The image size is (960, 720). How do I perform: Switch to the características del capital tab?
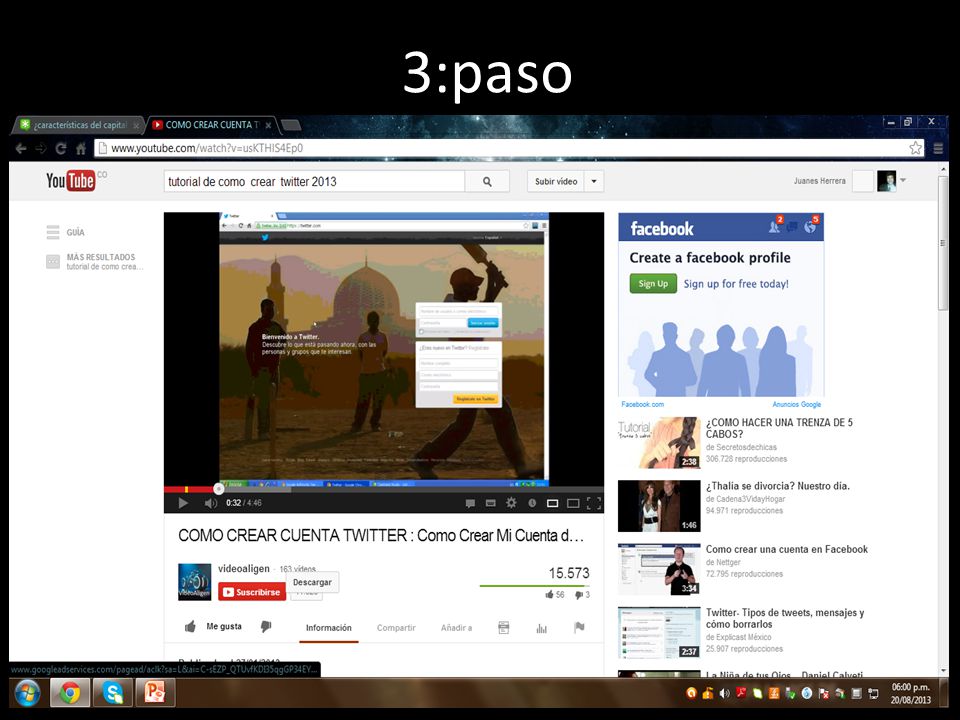pyautogui.click(x=80, y=125)
